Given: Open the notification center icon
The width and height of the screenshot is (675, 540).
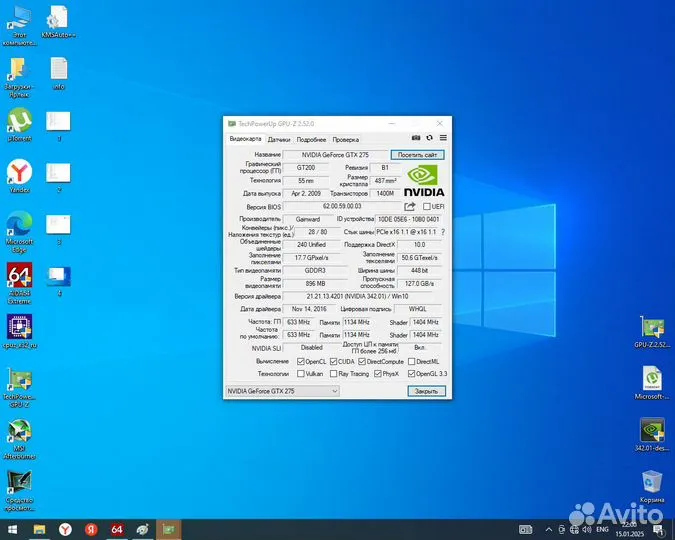Looking at the screenshot, I should (x=659, y=529).
